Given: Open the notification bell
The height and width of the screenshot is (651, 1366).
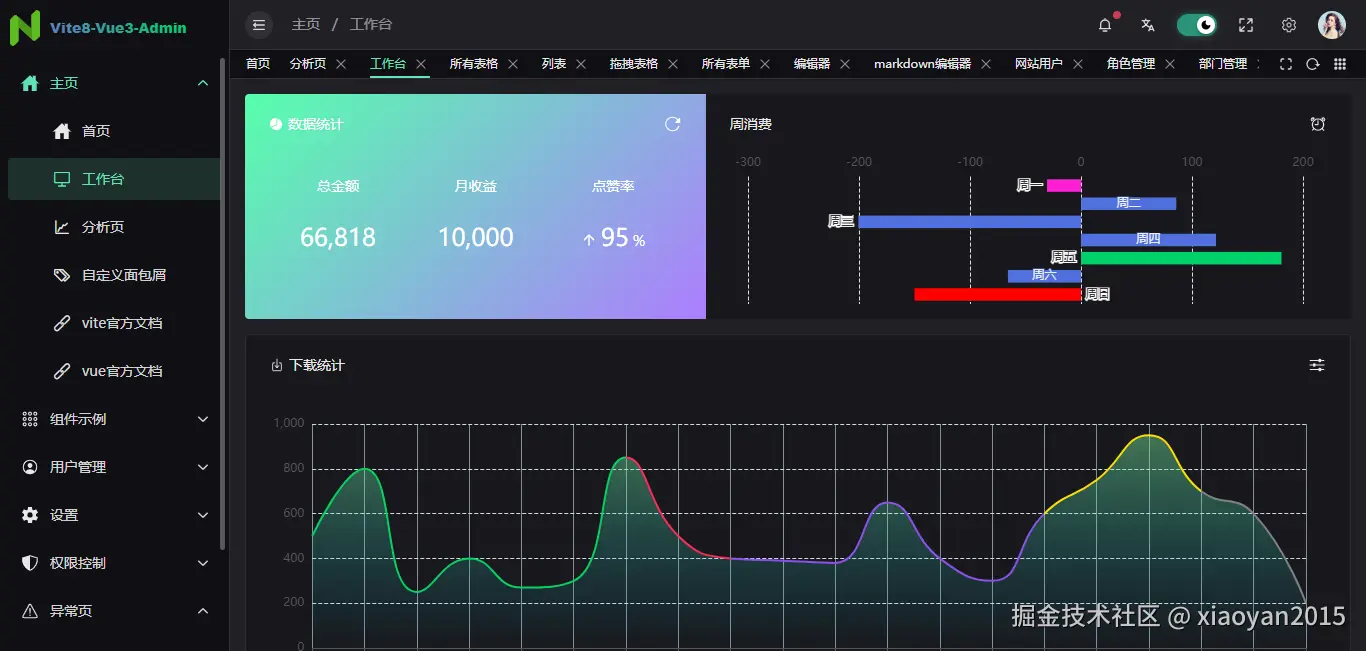Looking at the screenshot, I should click(x=1105, y=25).
